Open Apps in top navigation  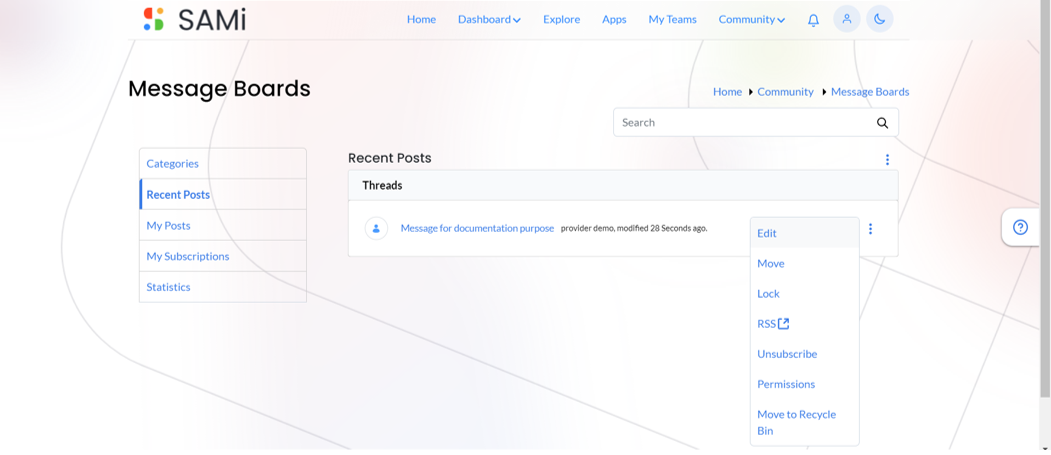[614, 19]
